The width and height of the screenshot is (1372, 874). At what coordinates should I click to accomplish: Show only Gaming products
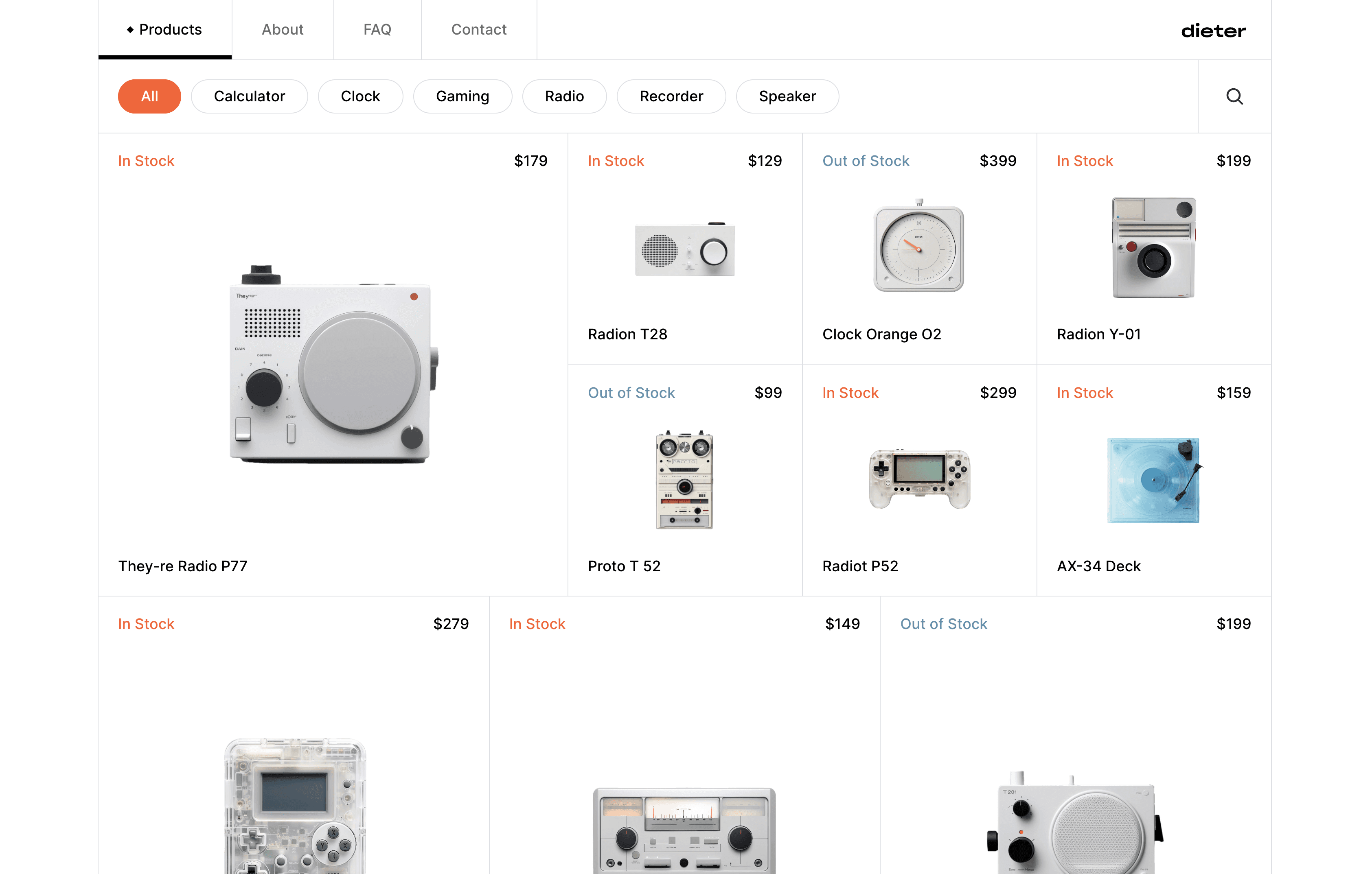click(x=462, y=96)
